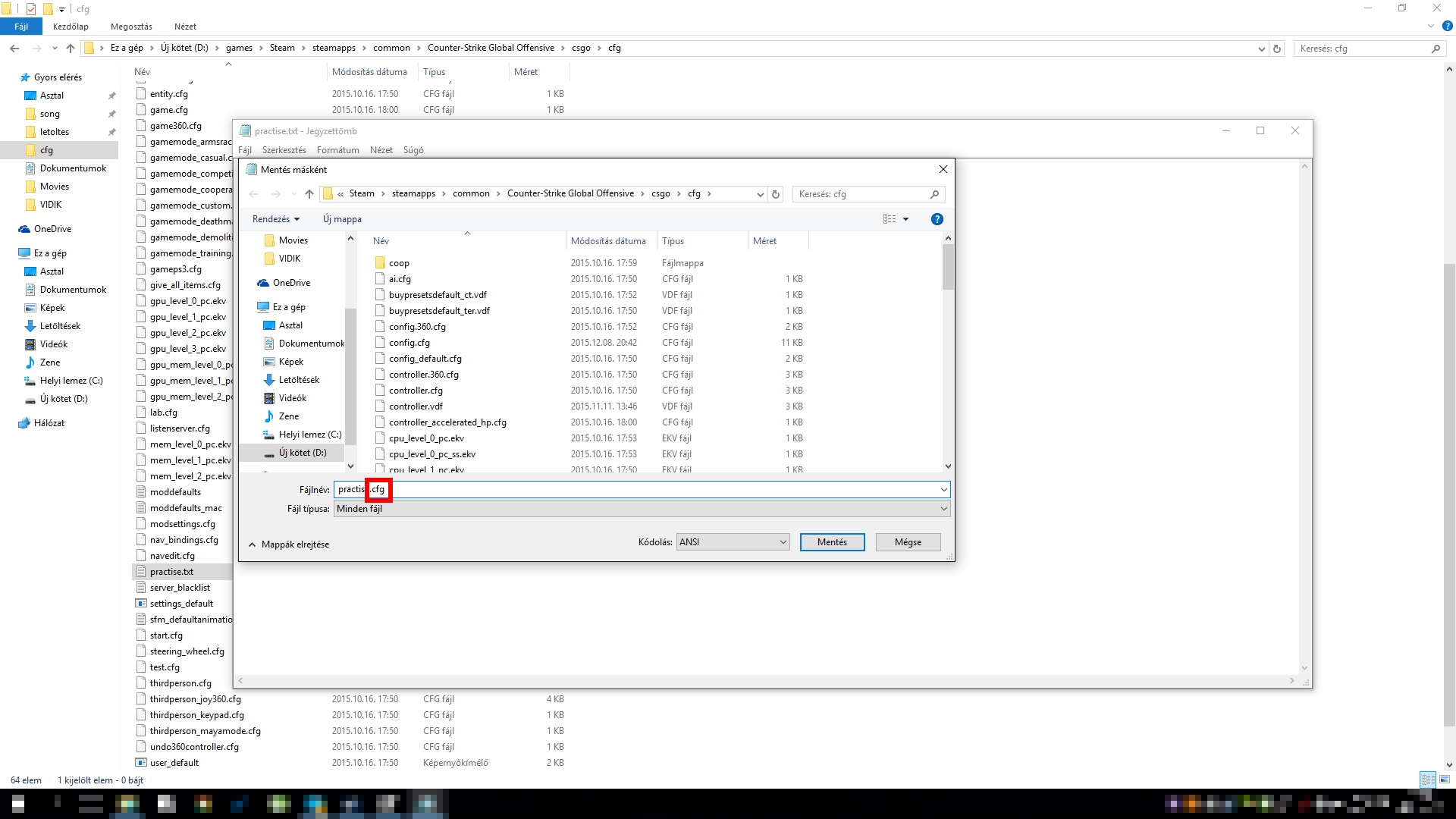
Task: Select the OneDrive cloud icon in dialog
Action: click(x=263, y=283)
